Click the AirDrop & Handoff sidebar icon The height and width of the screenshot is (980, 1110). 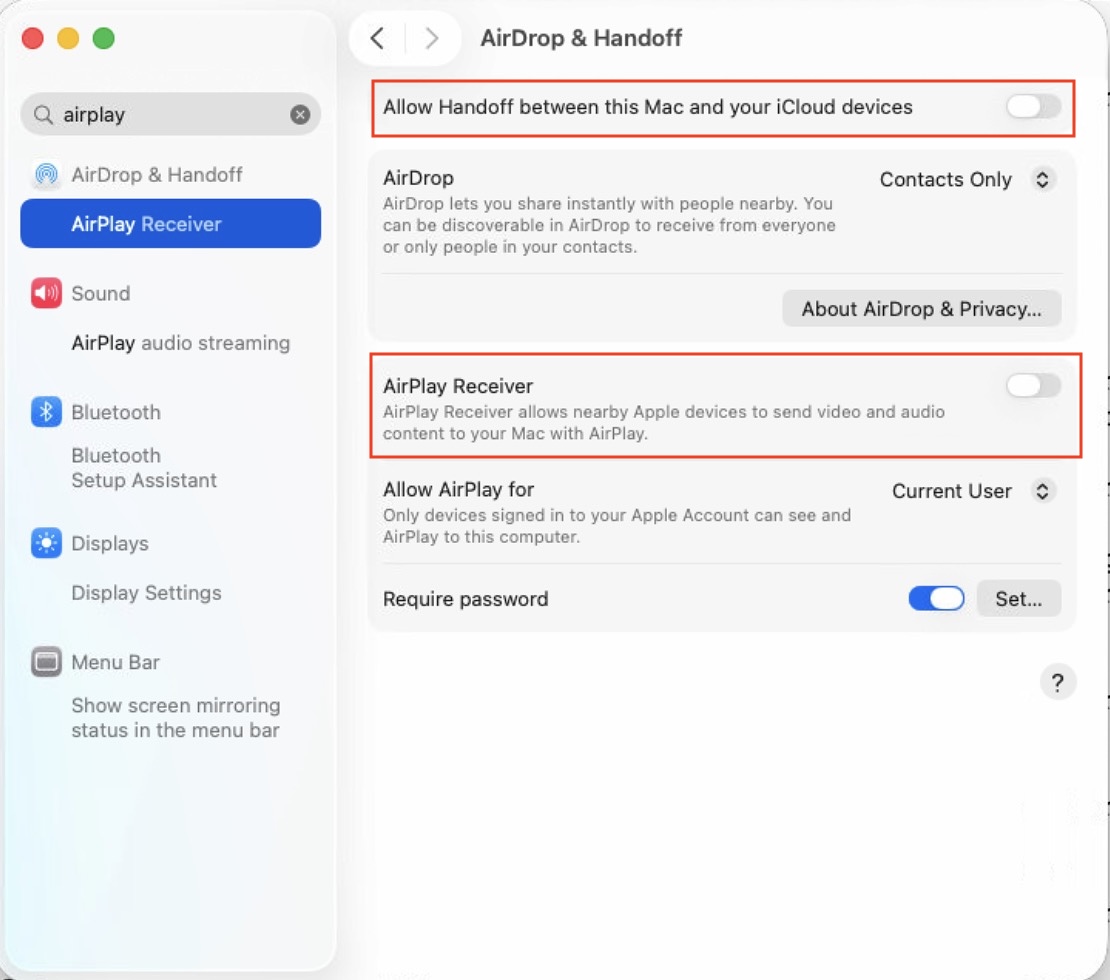(x=46, y=175)
